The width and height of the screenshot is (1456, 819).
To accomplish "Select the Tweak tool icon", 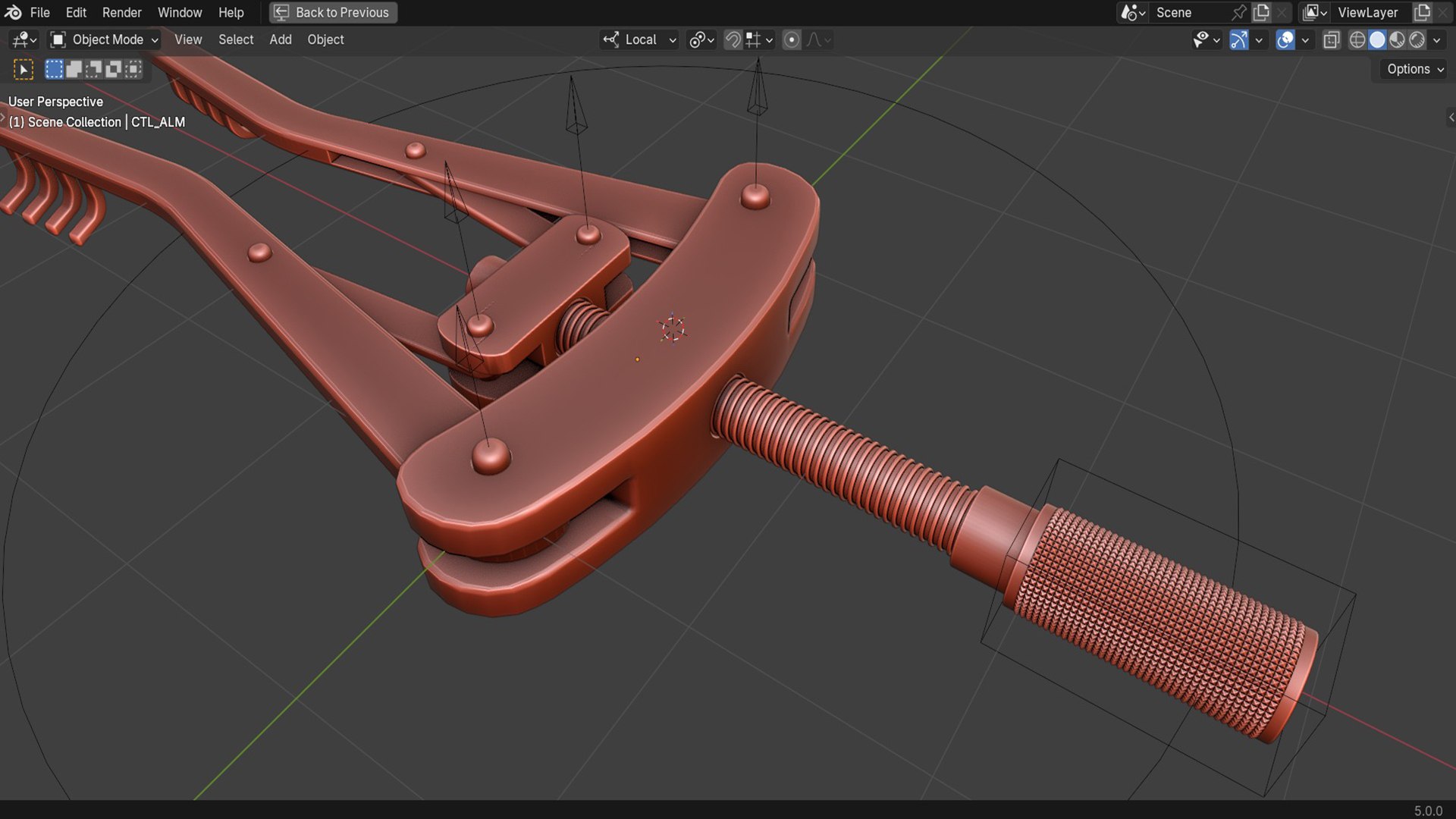I will [x=24, y=70].
